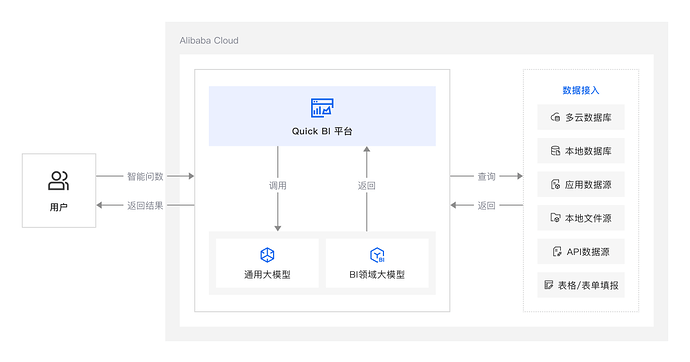The width and height of the screenshot is (690, 362).
Task: Select the 用户 text label
Action: pos(59,207)
